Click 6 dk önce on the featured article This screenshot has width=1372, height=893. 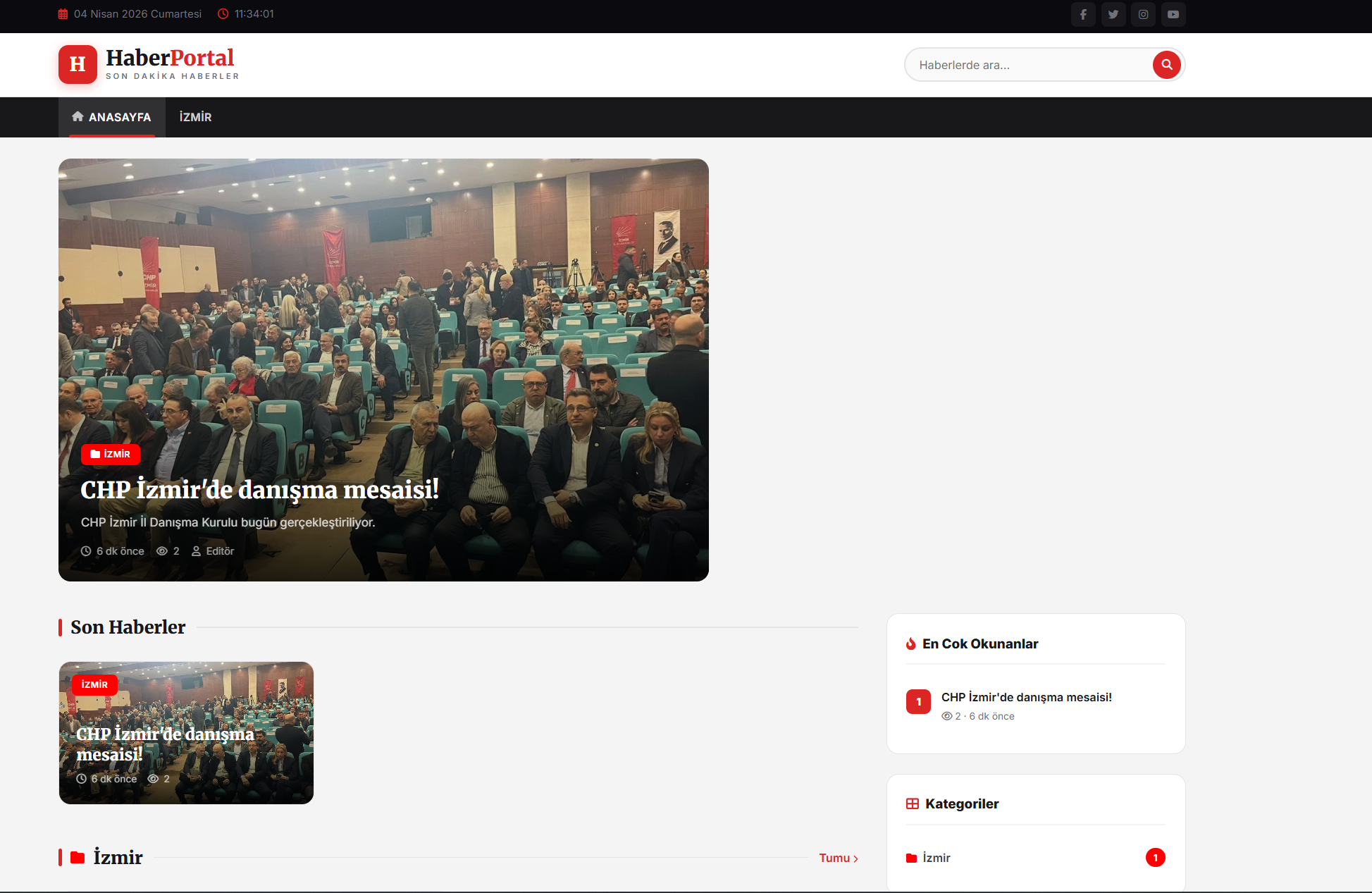tap(120, 551)
